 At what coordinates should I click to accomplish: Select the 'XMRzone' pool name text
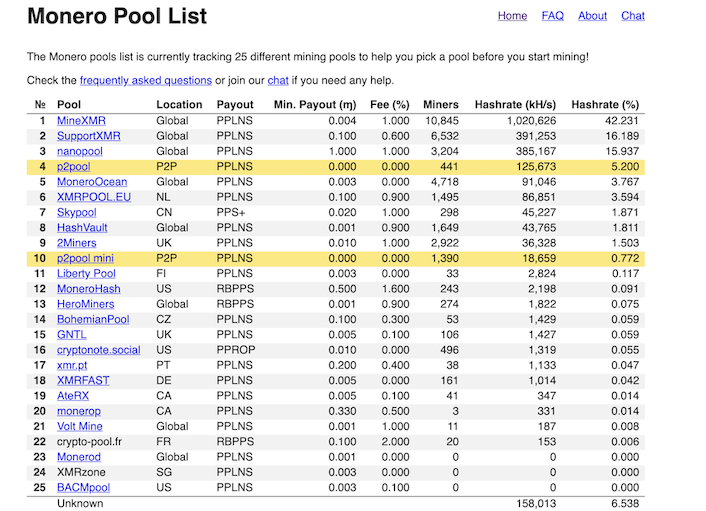tap(81, 473)
